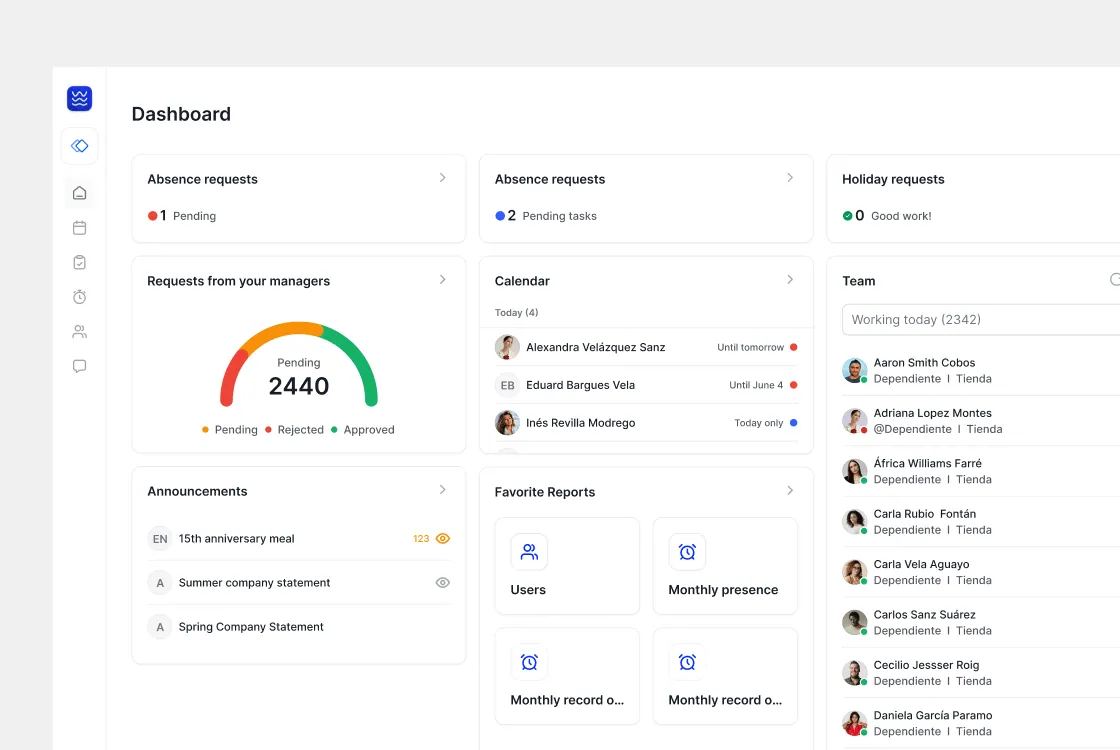Open the Spring Company Statement announcement
The image size is (1120, 750).
pyautogui.click(x=299, y=627)
